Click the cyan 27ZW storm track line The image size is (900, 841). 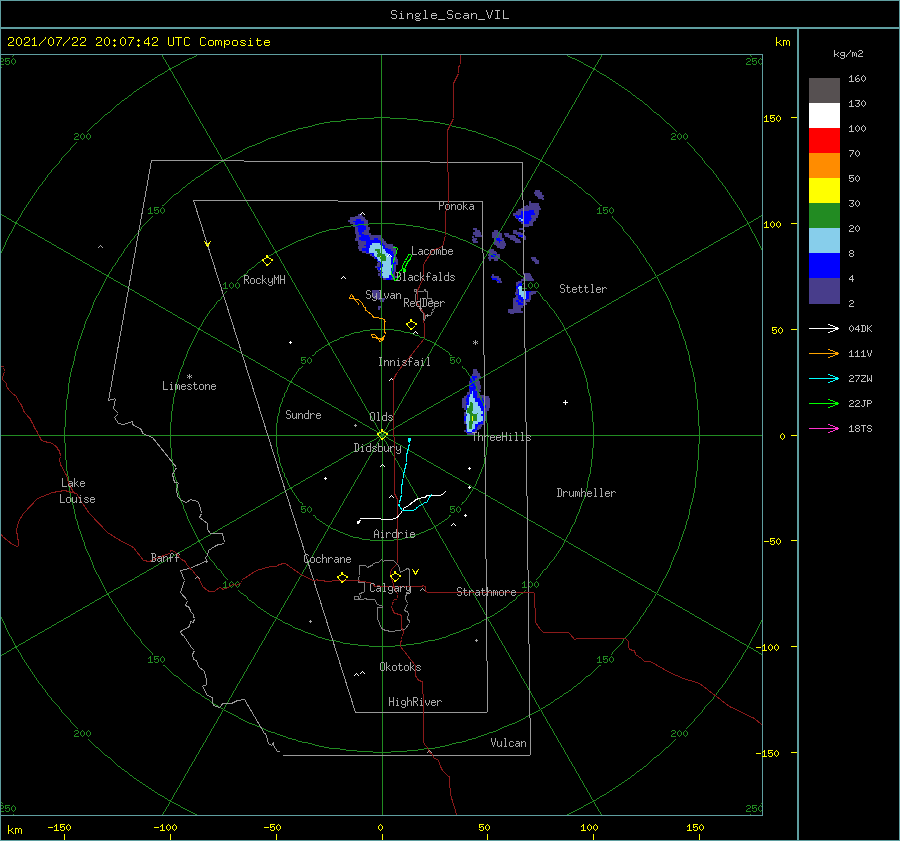pyautogui.click(x=404, y=472)
